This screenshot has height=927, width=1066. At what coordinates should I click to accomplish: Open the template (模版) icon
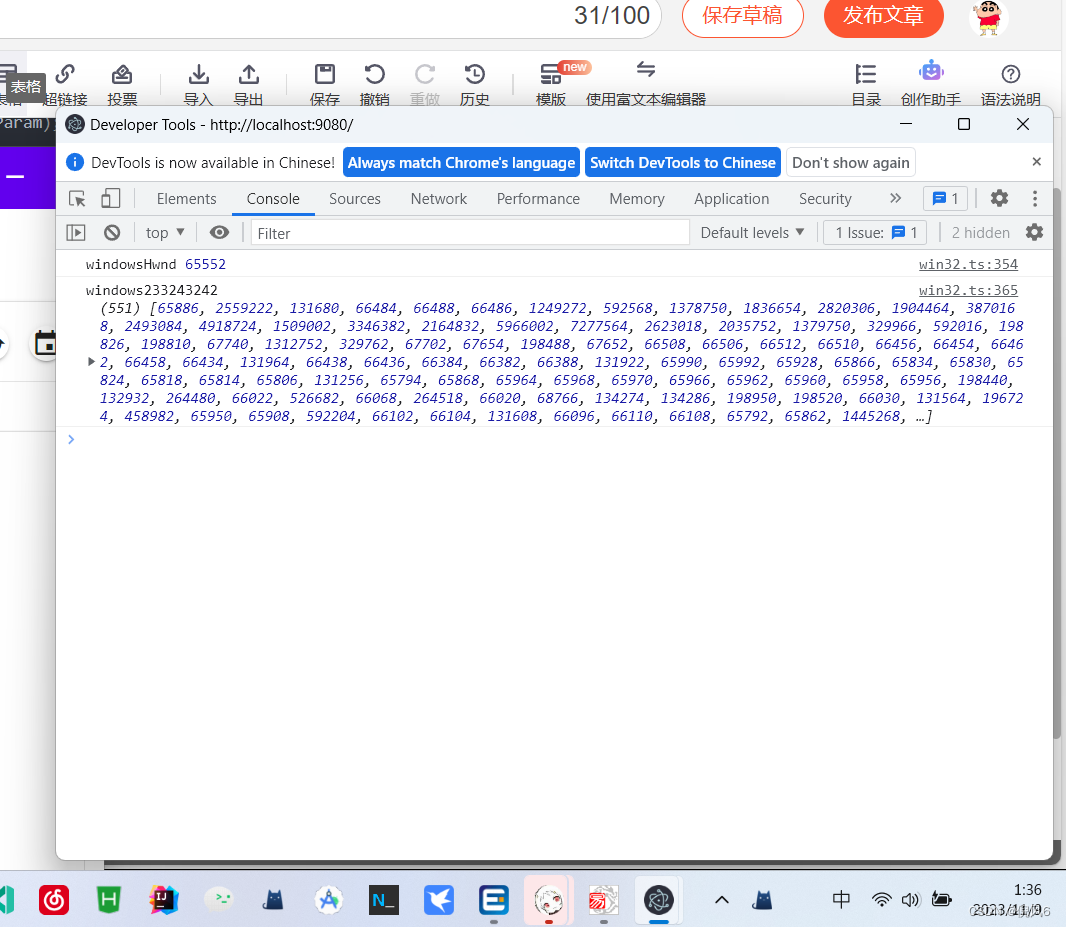[551, 84]
